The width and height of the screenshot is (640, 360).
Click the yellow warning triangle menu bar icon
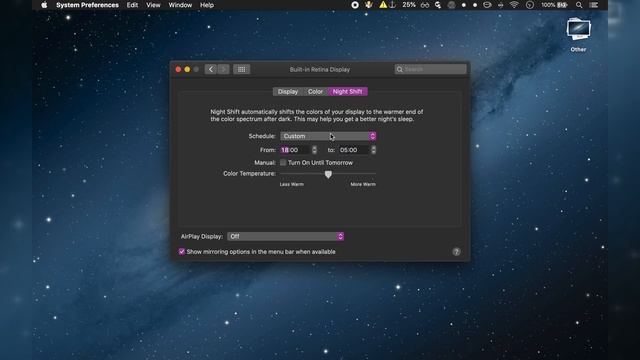pos(383,5)
